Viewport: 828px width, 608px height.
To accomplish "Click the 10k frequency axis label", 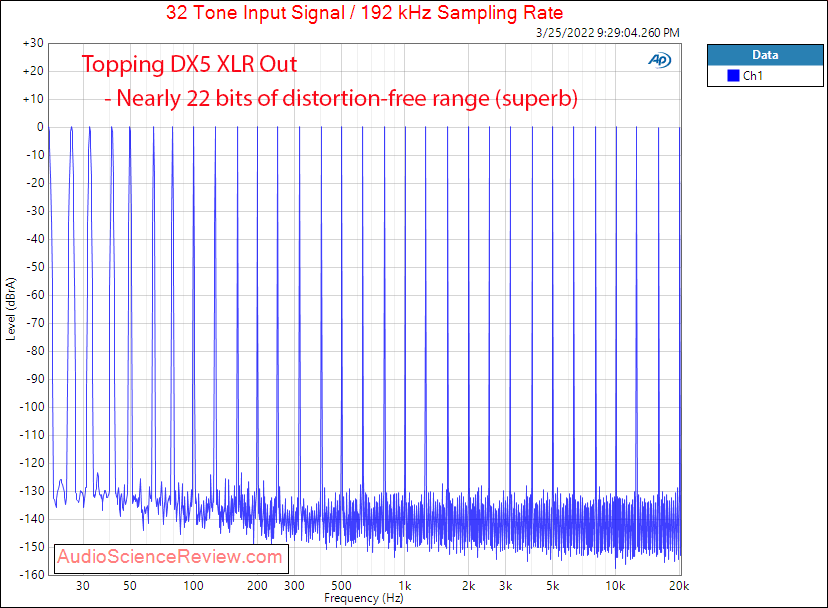I will (615, 586).
